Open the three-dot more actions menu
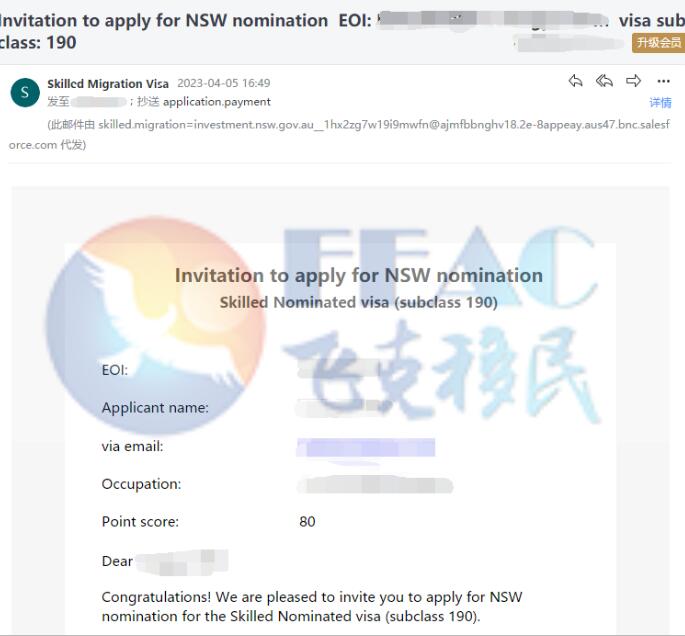 (663, 81)
